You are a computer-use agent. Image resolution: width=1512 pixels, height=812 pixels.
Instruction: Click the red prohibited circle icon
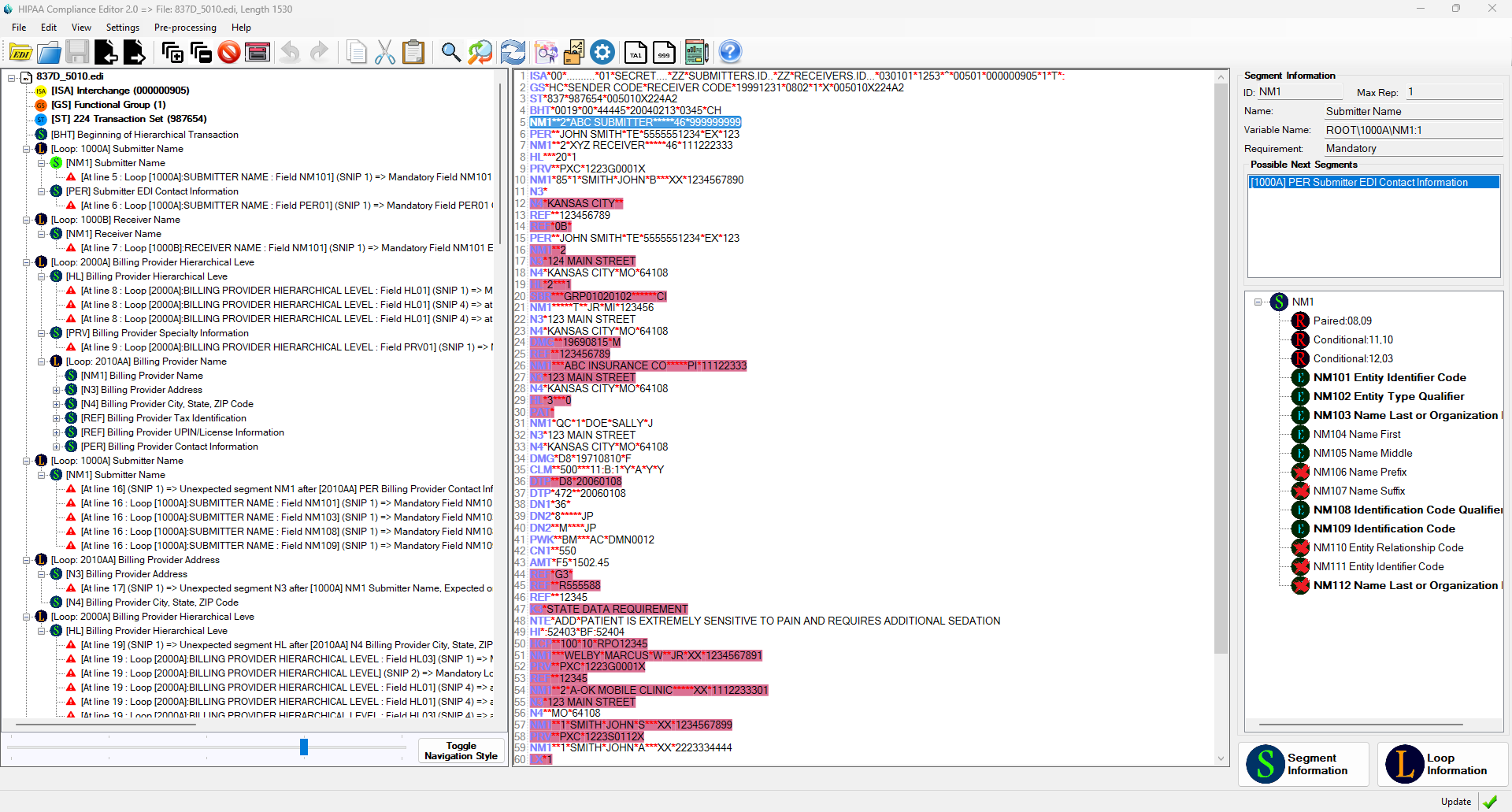coord(229,53)
